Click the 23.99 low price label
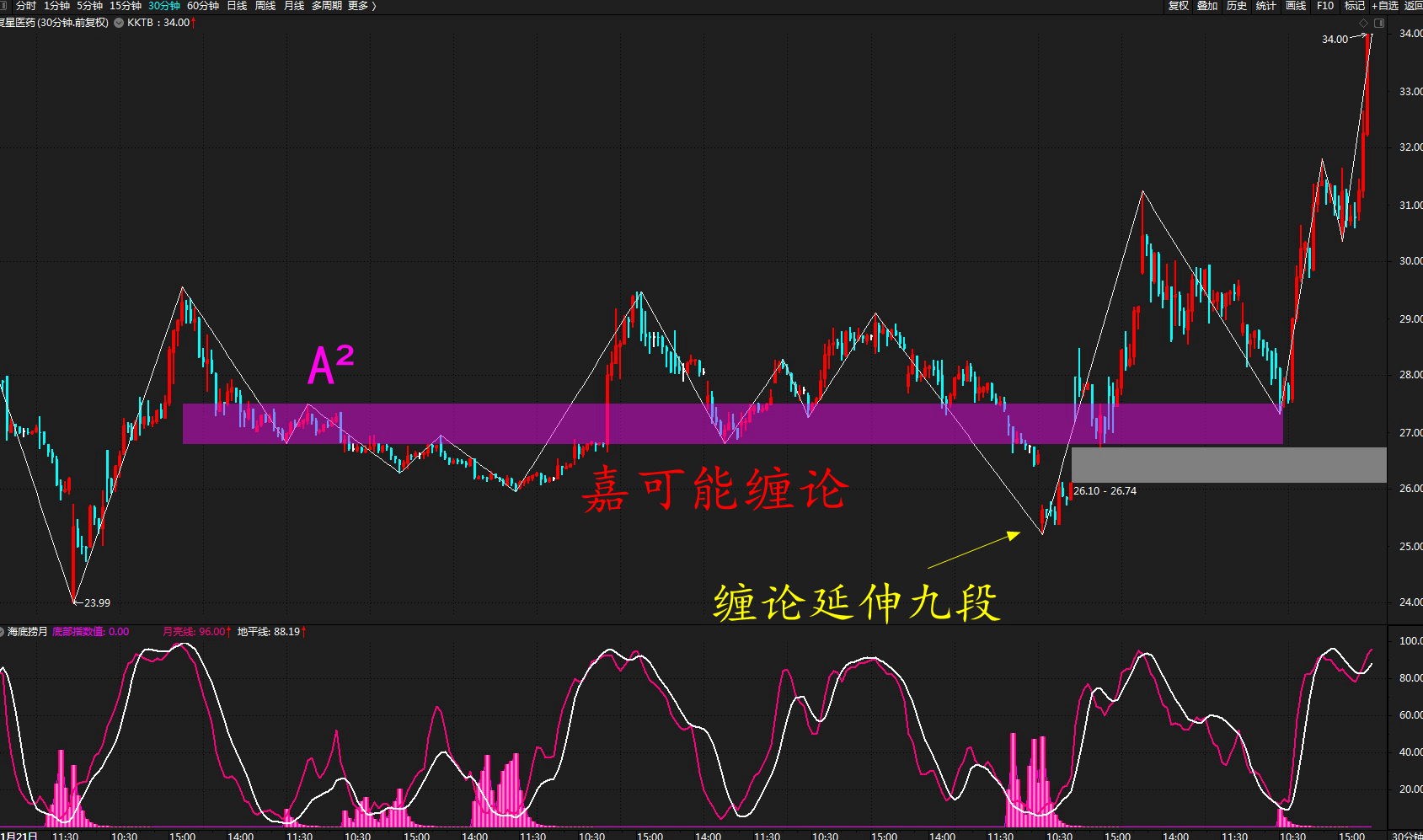 coord(97,602)
